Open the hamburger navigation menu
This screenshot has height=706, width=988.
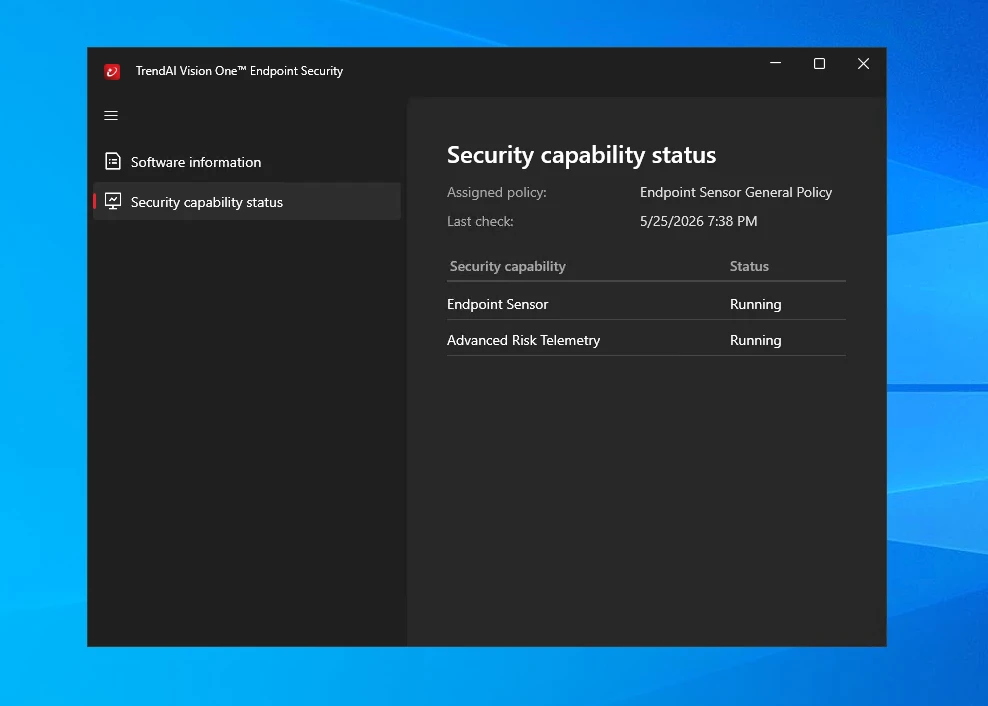pyautogui.click(x=111, y=115)
